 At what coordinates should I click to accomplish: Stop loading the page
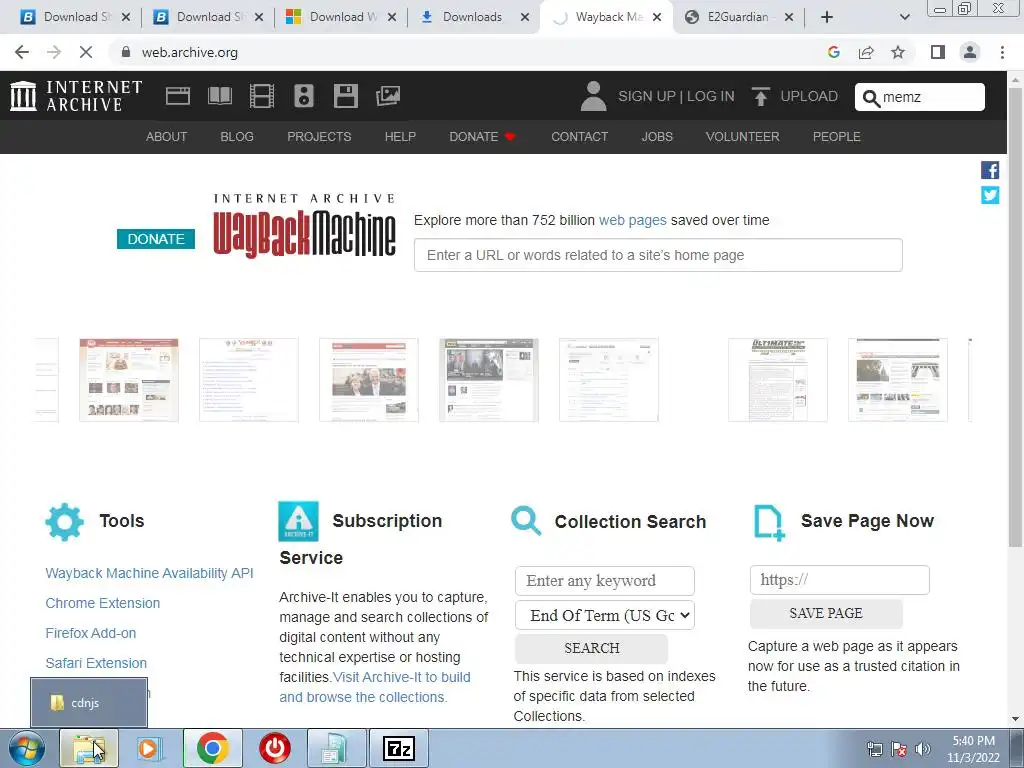[86, 52]
